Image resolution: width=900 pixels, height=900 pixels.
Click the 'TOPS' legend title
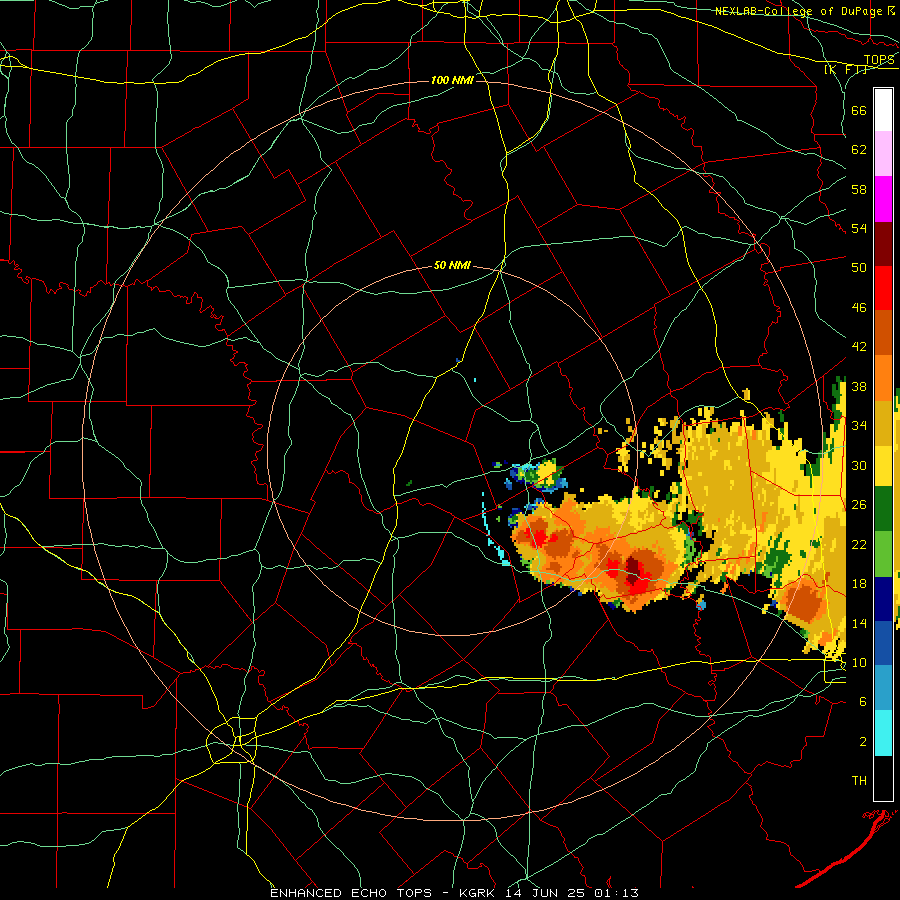[879, 60]
